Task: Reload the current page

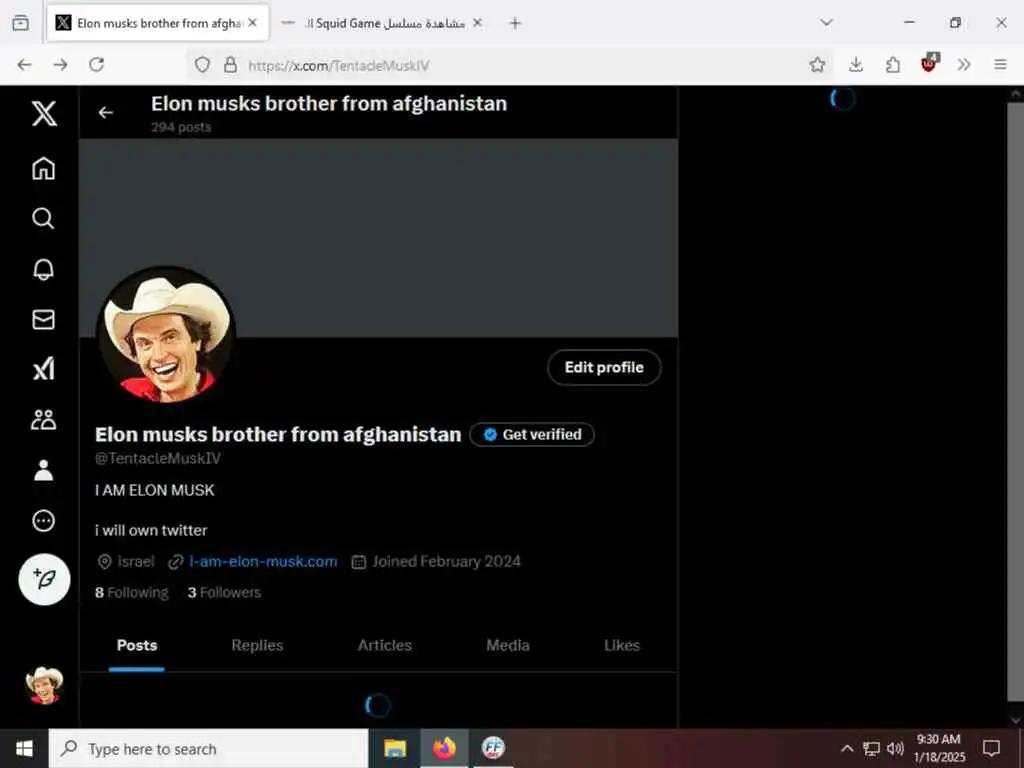Action: tap(97, 65)
